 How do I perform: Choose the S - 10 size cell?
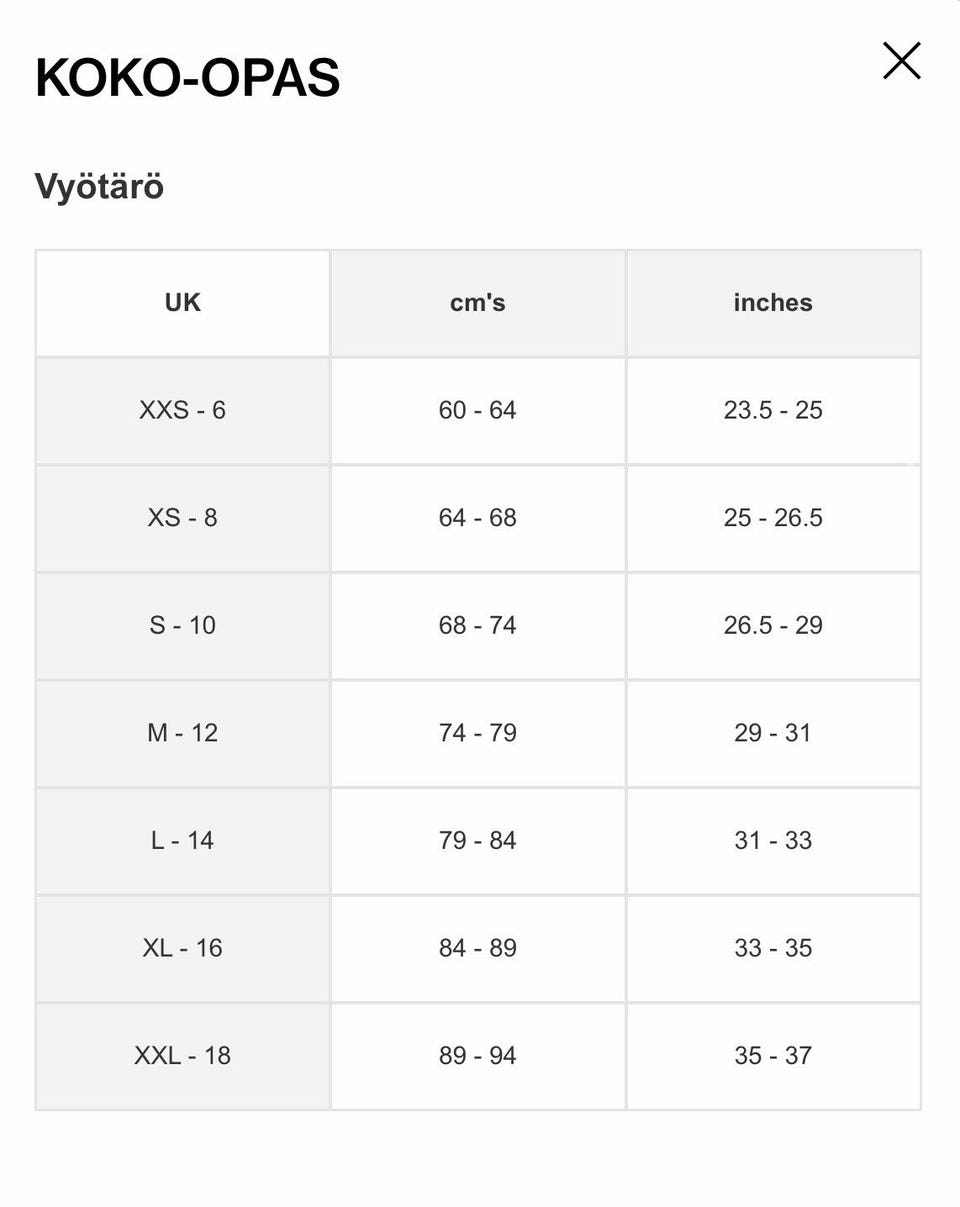click(x=182, y=626)
